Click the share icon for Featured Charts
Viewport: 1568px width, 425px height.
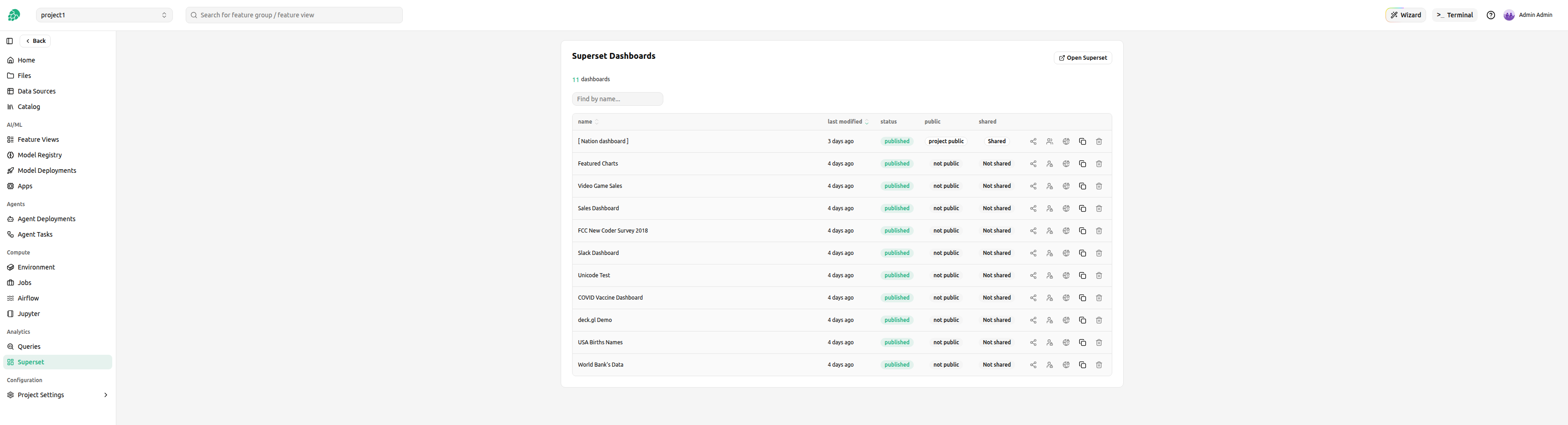coord(1033,164)
